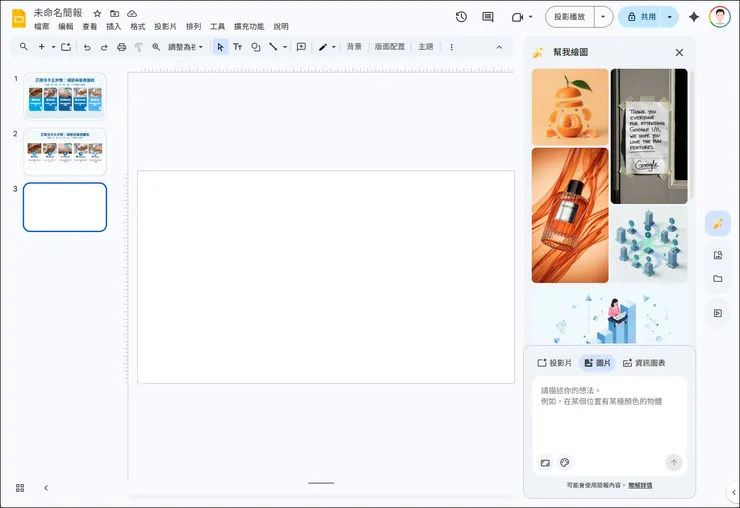The width and height of the screenshot is (740, 508).
Task: Open the 檔案 menu
Action: tap(42, 26)
